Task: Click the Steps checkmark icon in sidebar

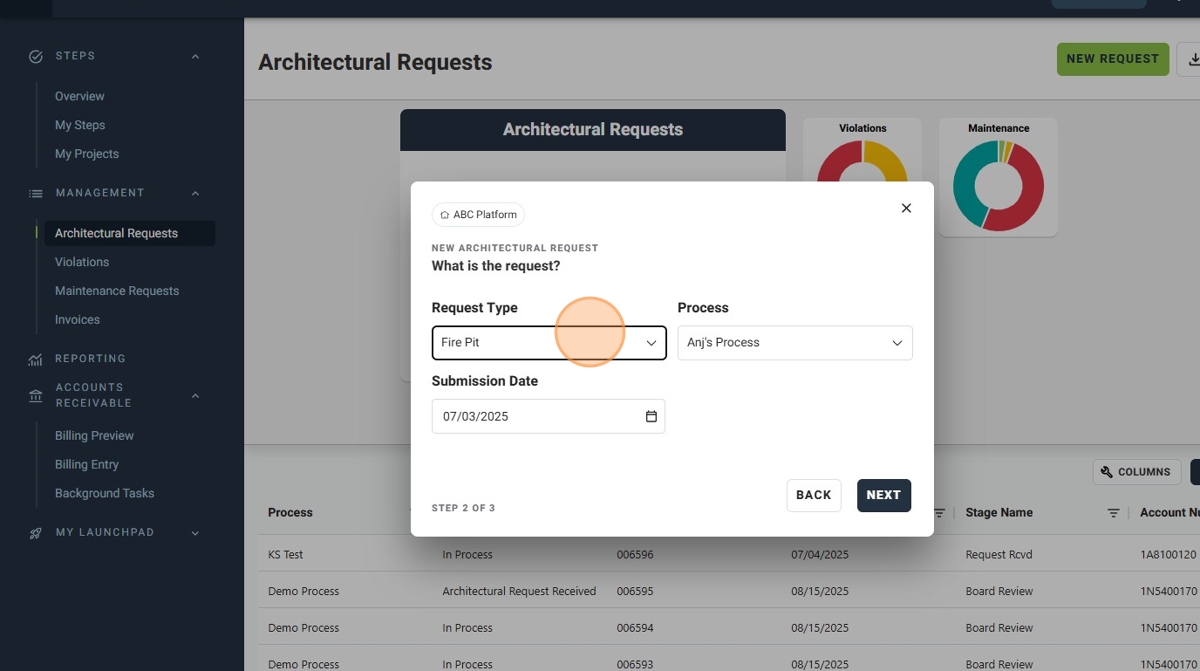Action: [x=36, y=56]
